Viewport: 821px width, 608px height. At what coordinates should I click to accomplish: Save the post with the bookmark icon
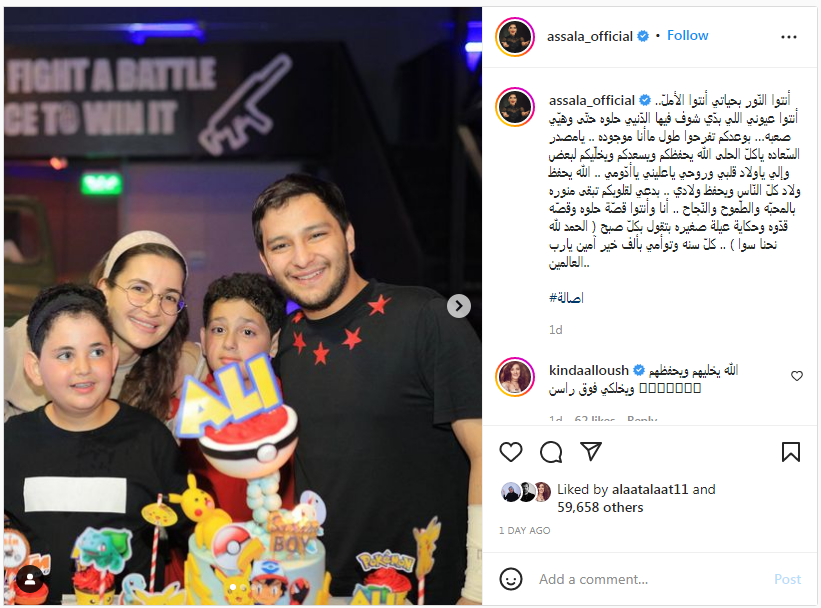(791, 451)
